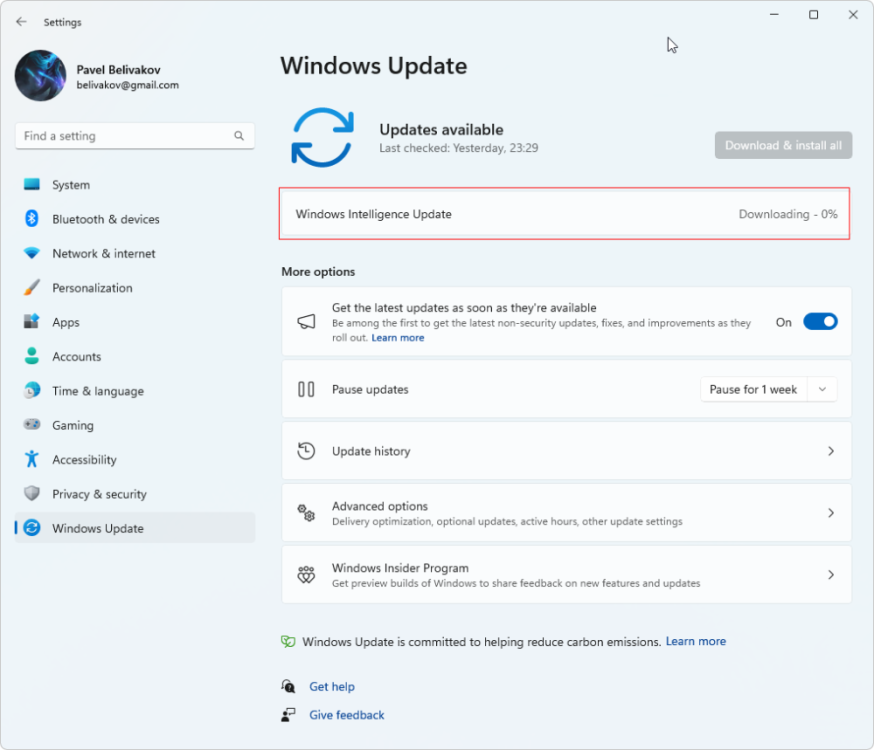Viewport: 874px width, 750px height.
Task: Click the back arrow in title bar
Action: coord(21,22)
